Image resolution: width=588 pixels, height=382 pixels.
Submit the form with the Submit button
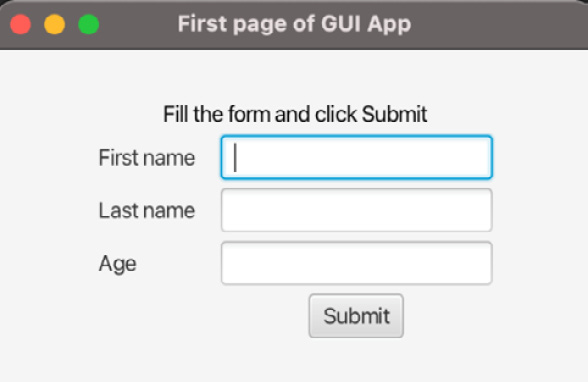356,316
